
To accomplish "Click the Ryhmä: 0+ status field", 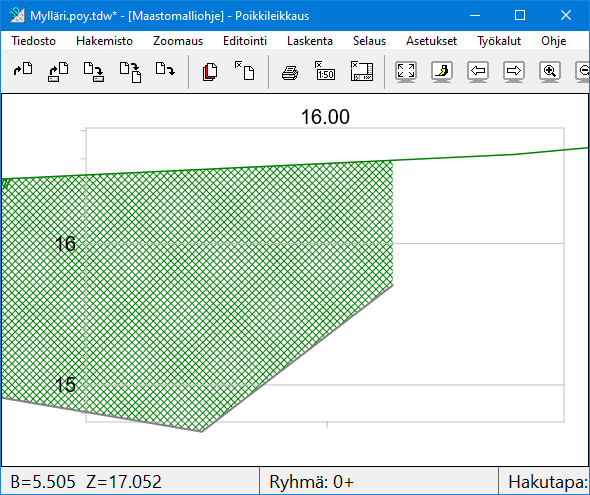I will click(379, 481).
